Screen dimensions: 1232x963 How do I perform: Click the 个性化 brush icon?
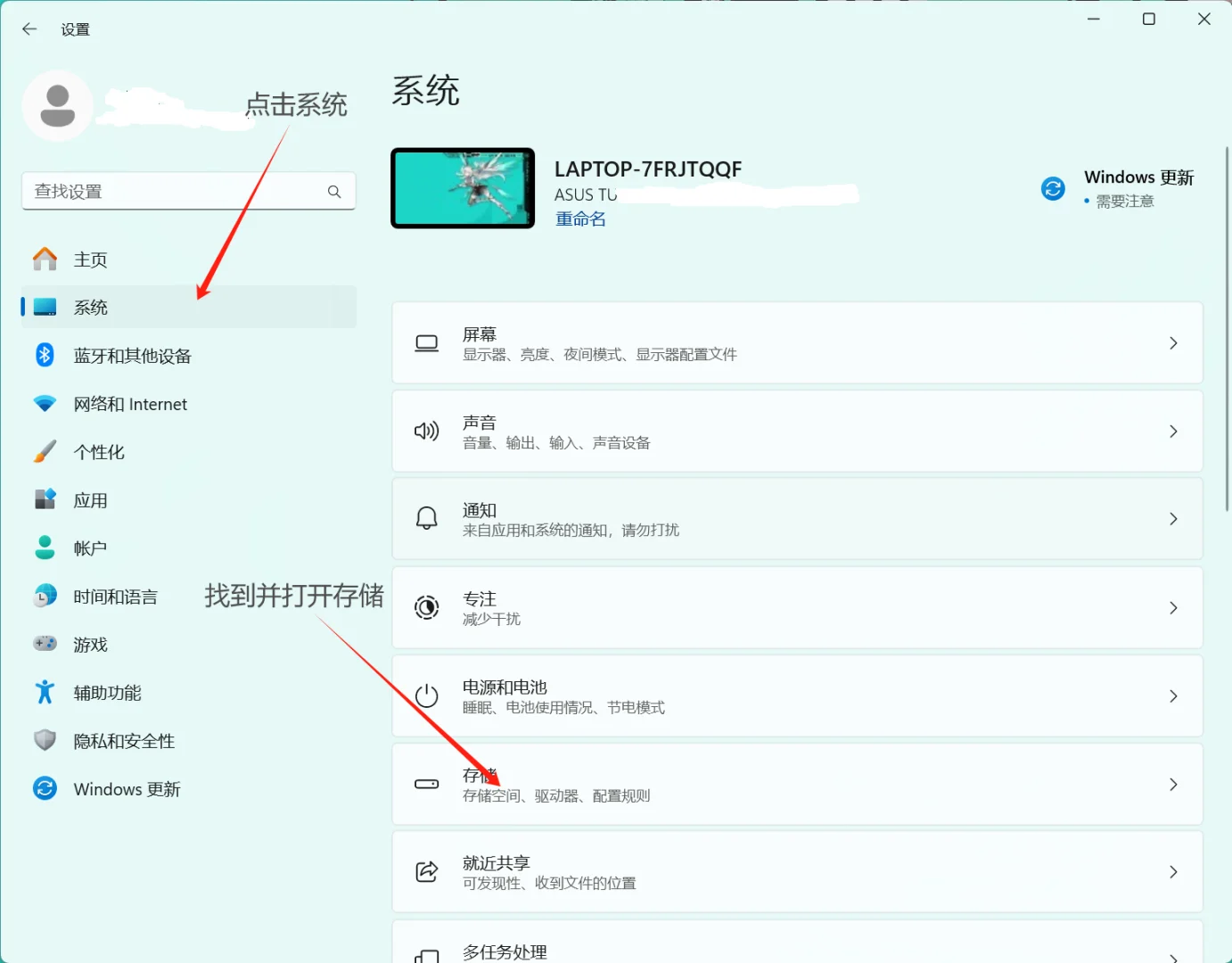tap(45, 452)
